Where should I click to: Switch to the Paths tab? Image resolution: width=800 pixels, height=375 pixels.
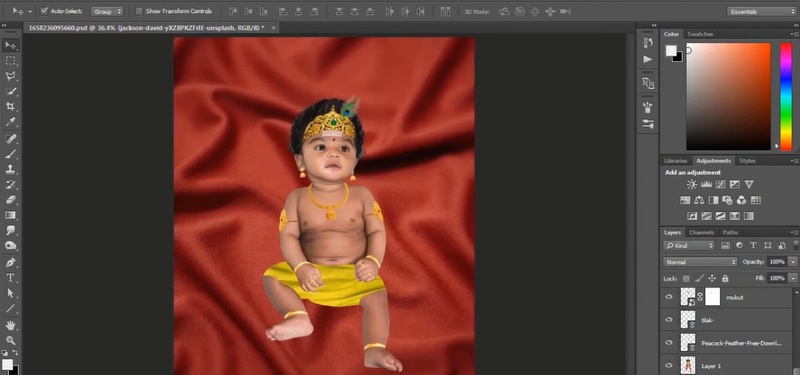coord(730,232)
